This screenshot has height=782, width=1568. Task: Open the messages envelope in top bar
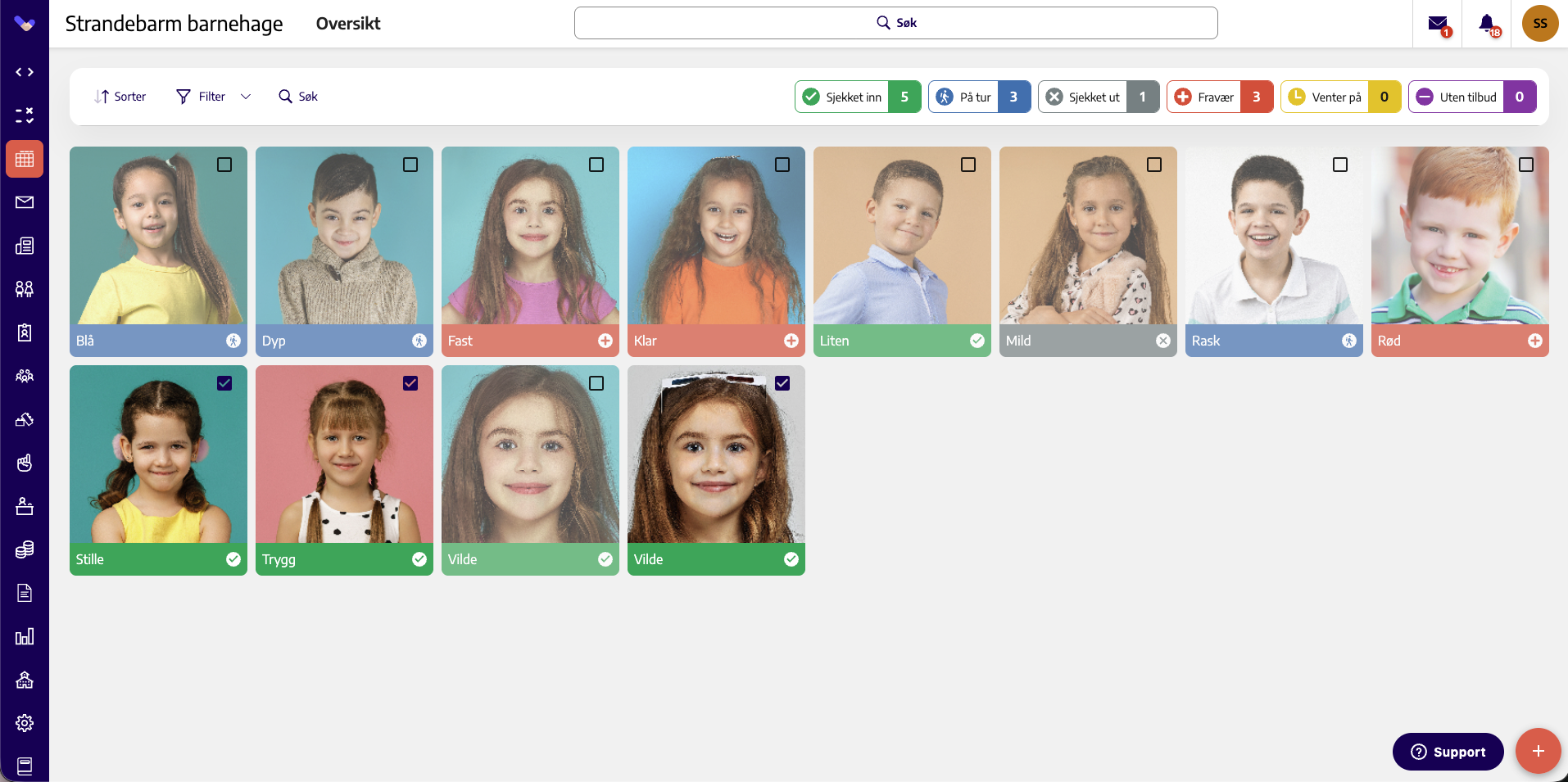pos(1438,24)
